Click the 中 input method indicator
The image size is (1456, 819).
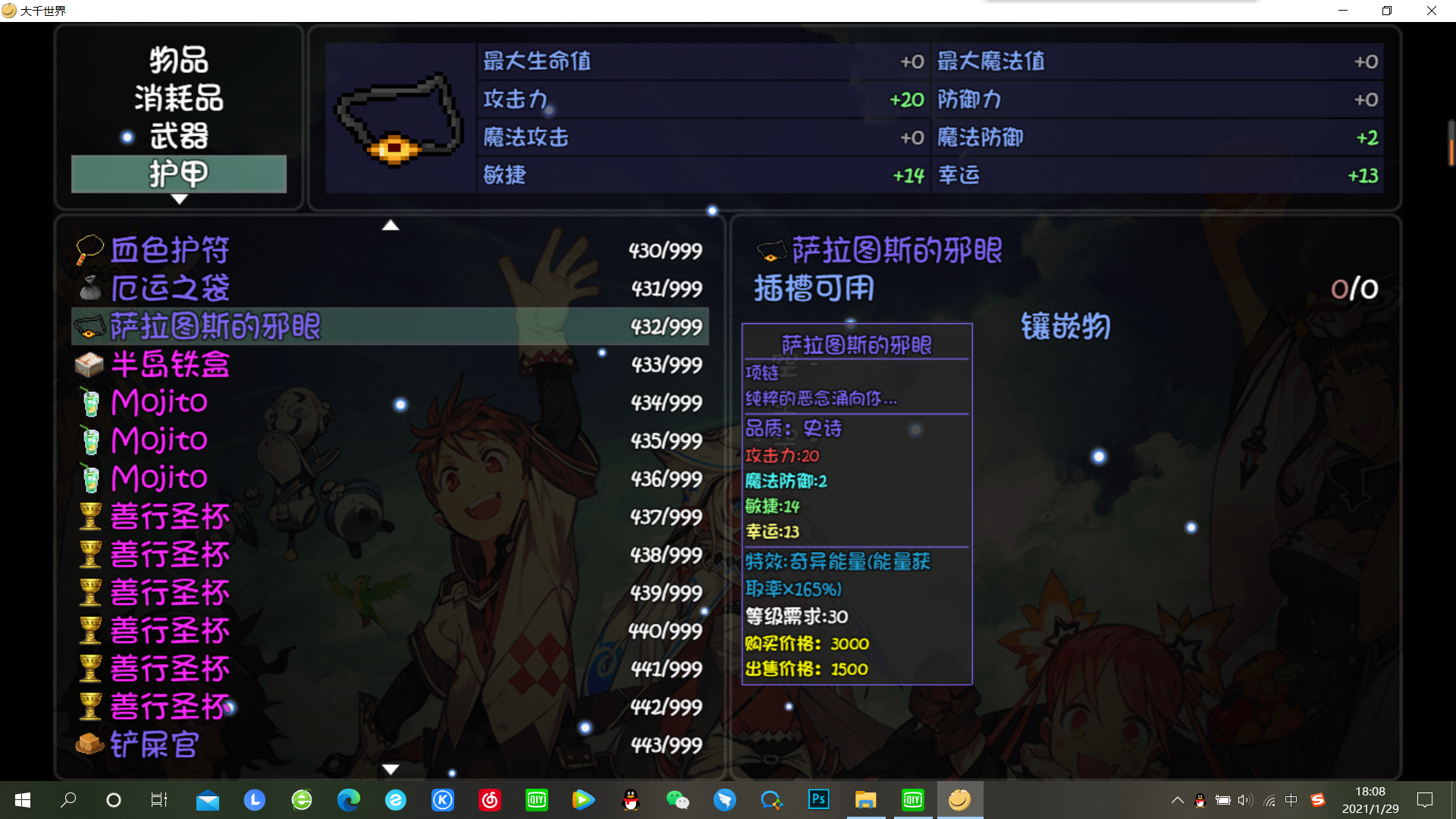[1291, 800]
